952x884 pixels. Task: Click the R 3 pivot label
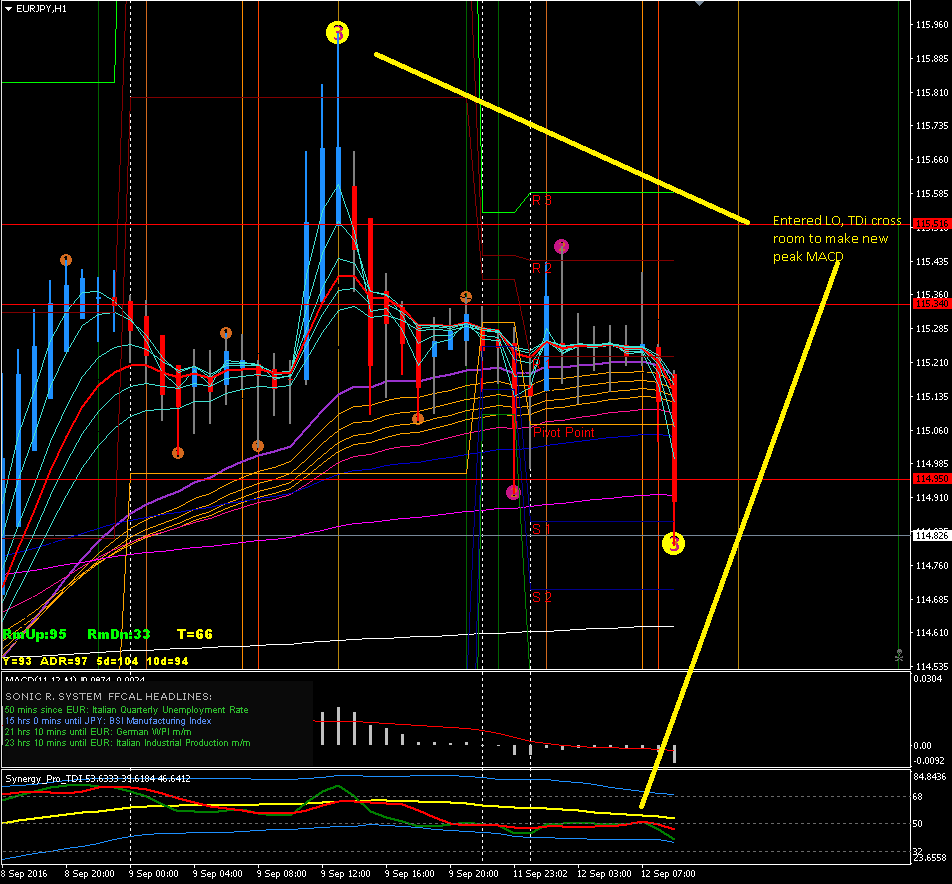(x=542, y=200)
